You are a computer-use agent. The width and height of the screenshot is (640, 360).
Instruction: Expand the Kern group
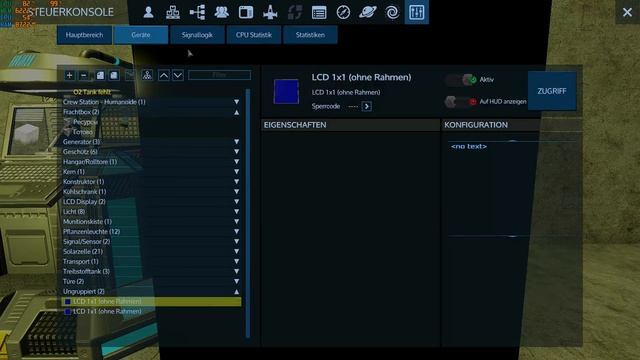click(236, 172)
